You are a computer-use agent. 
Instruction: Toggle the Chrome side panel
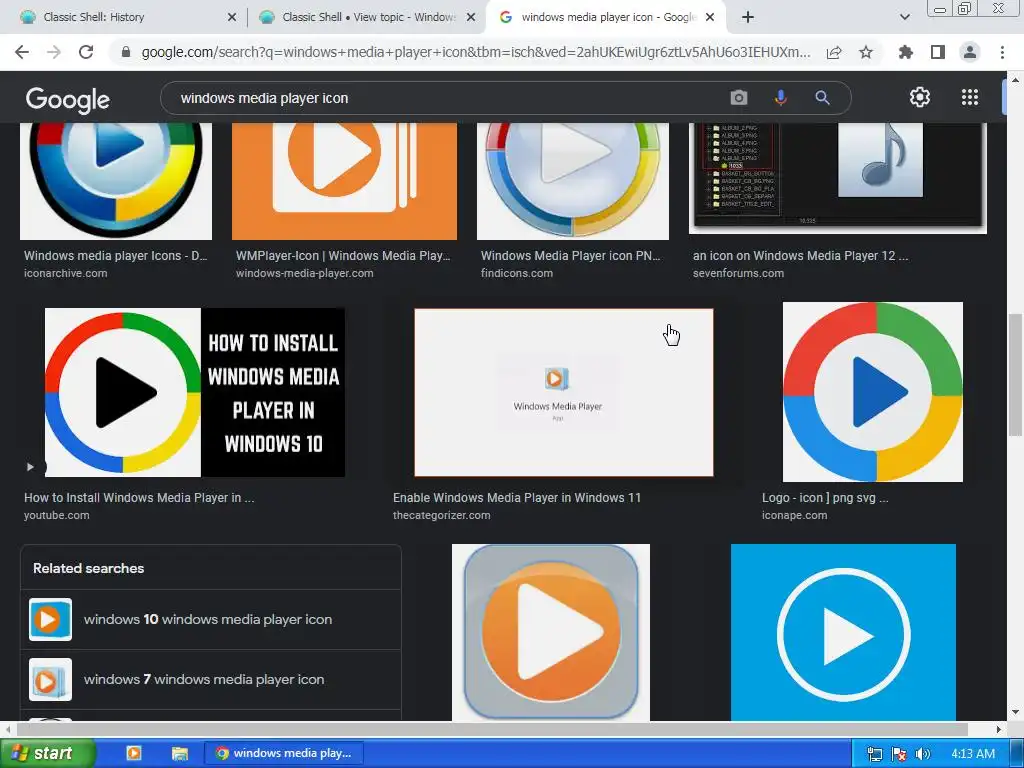pos(938,52)
